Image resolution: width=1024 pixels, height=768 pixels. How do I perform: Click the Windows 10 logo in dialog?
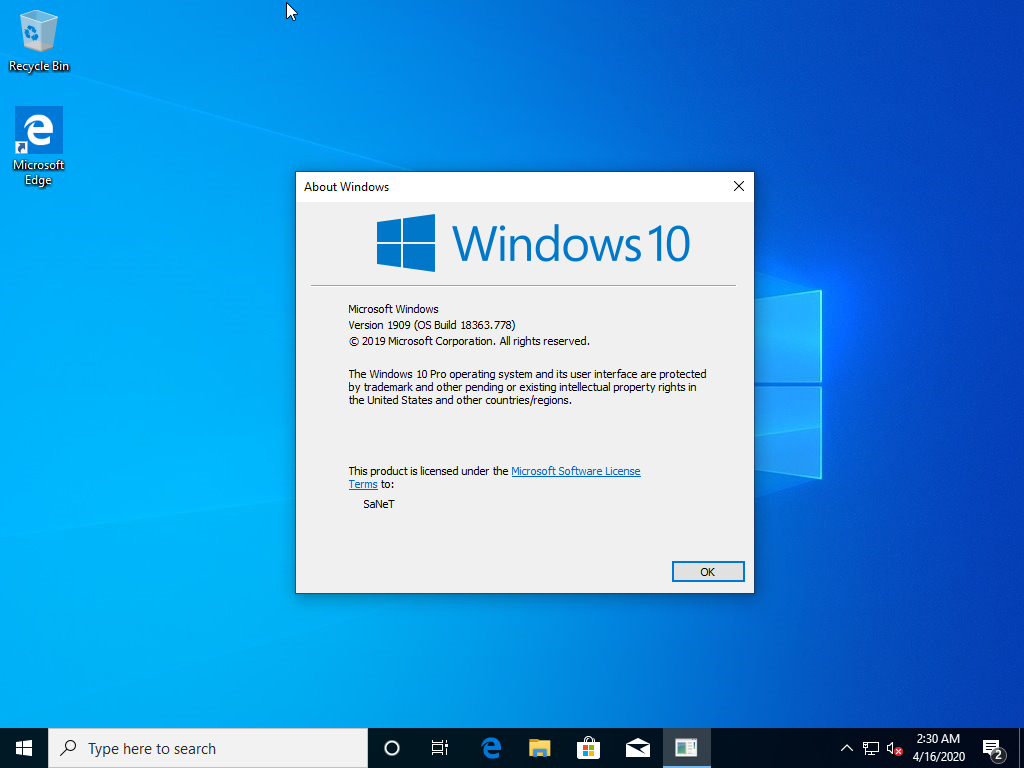tap(533, 243)
